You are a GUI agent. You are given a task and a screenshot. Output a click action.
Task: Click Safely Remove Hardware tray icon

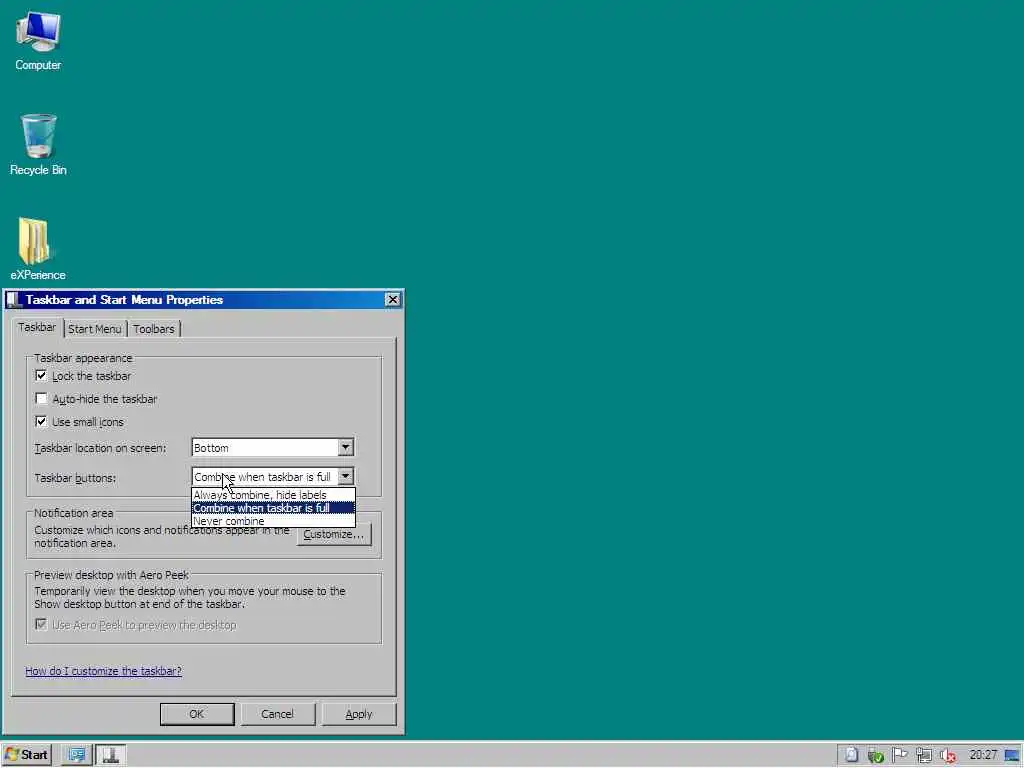click(x=875, y=756)
